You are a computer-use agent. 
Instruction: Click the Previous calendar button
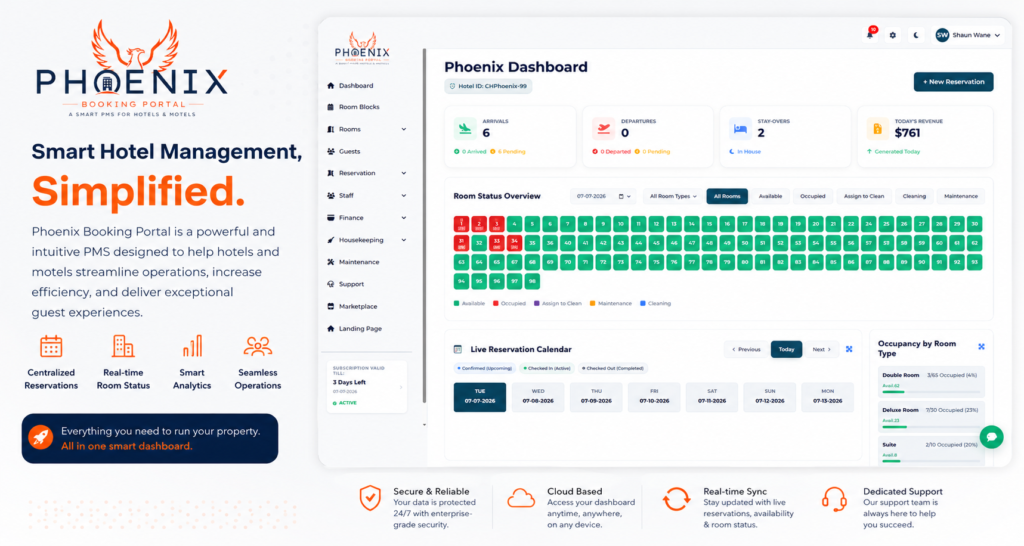click(746, 349)
